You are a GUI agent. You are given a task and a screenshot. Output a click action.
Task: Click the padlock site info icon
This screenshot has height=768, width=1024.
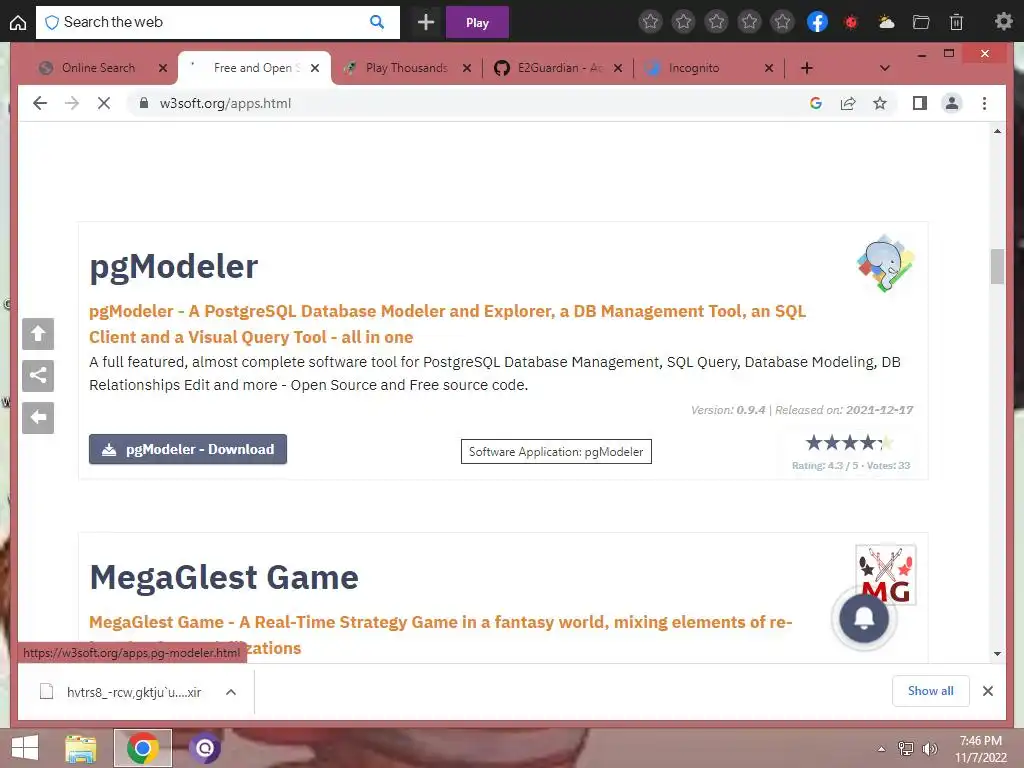[144, 103]
